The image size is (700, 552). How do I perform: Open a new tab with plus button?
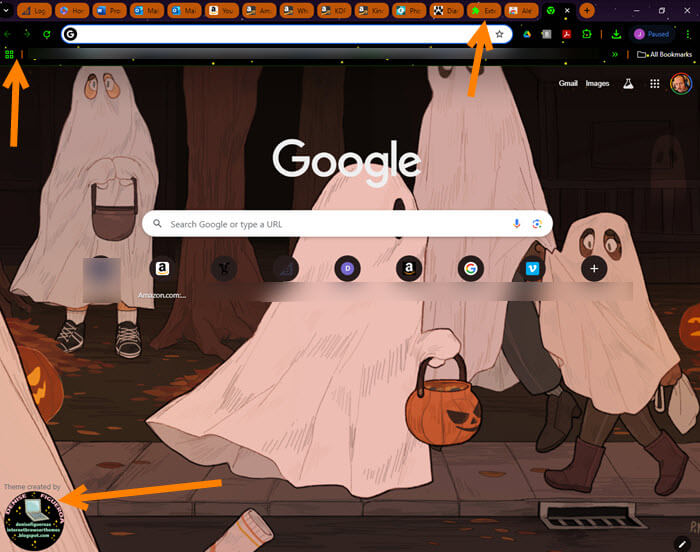click(x=587, y=10)
